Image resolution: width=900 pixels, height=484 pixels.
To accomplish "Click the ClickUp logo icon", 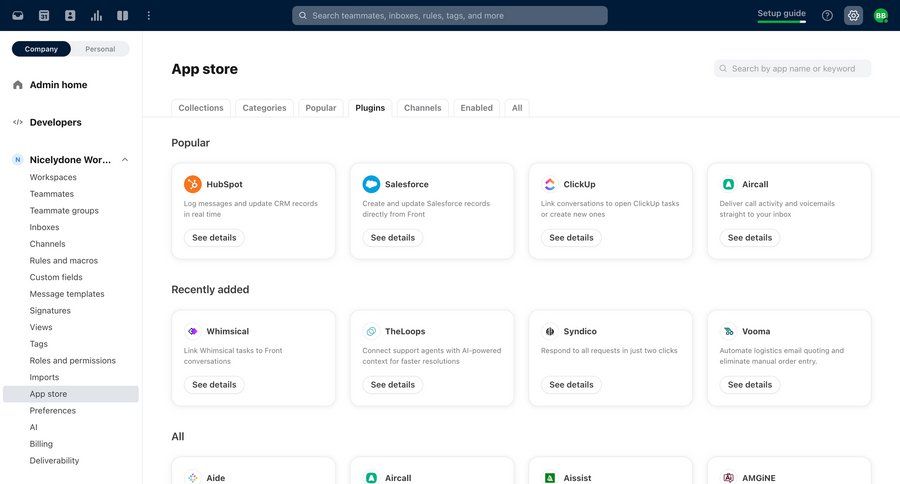I will point(550,184).
